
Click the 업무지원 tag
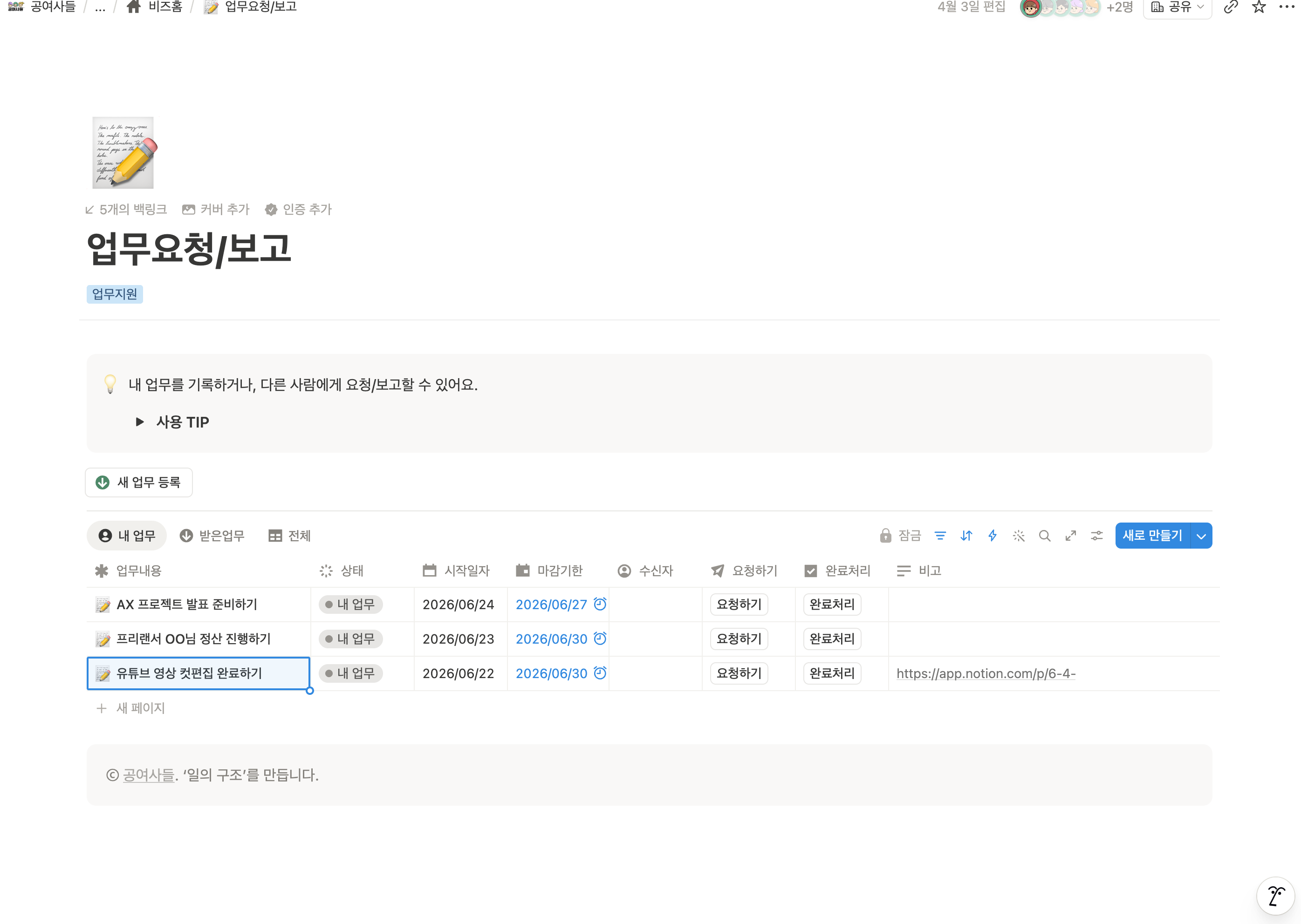coord(115,294)
